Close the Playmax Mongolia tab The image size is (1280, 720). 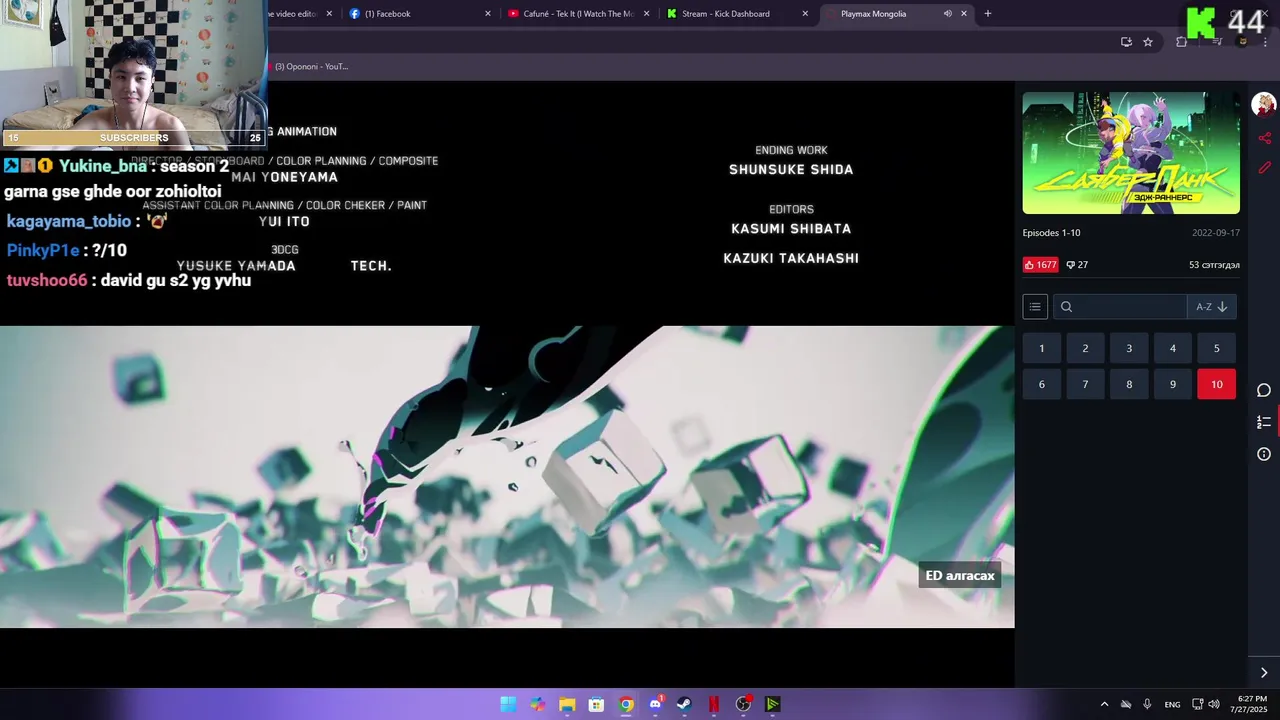964,14
